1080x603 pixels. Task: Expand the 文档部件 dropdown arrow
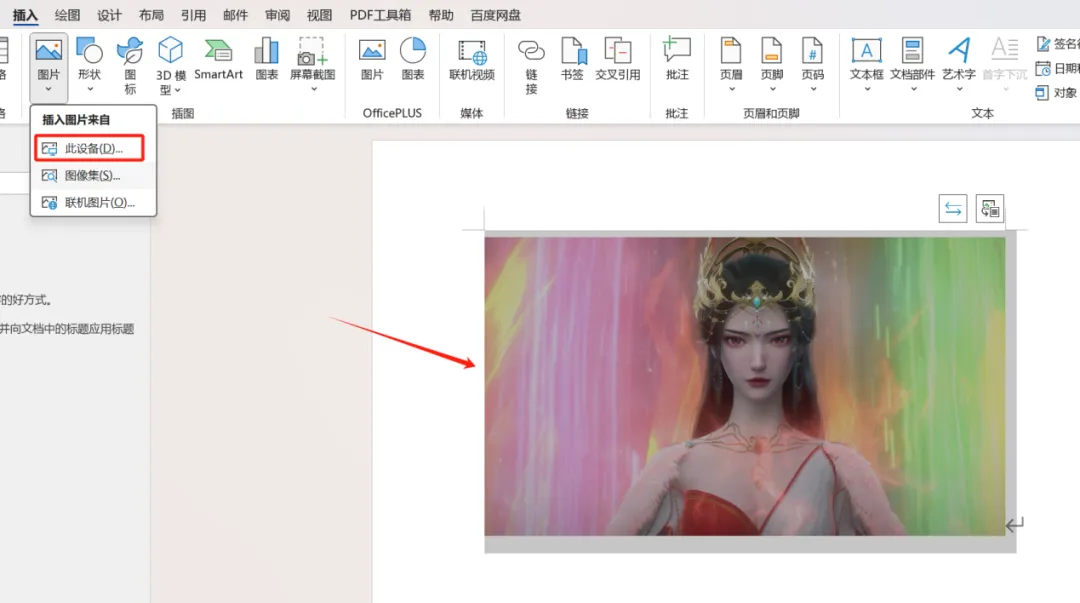tap(913, 89)
